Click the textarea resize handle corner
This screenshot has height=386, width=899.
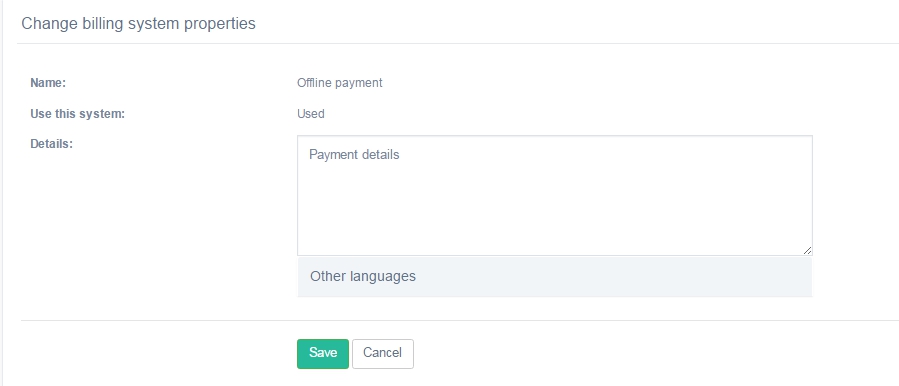click(x=807, y=250)
